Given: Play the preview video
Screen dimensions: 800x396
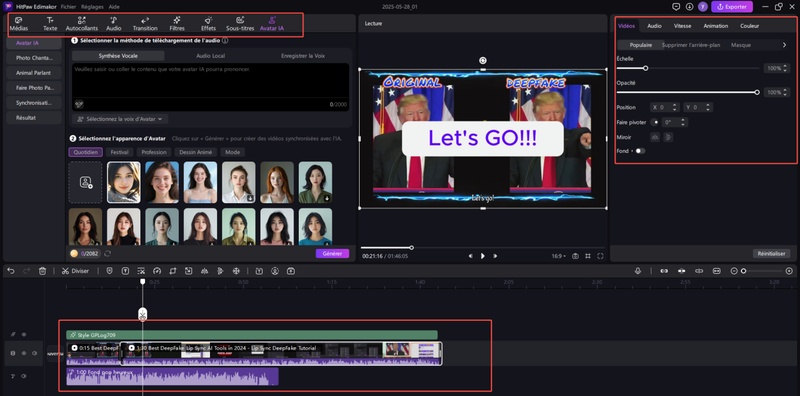Looking at the screenshot, I should coord(483,256).
